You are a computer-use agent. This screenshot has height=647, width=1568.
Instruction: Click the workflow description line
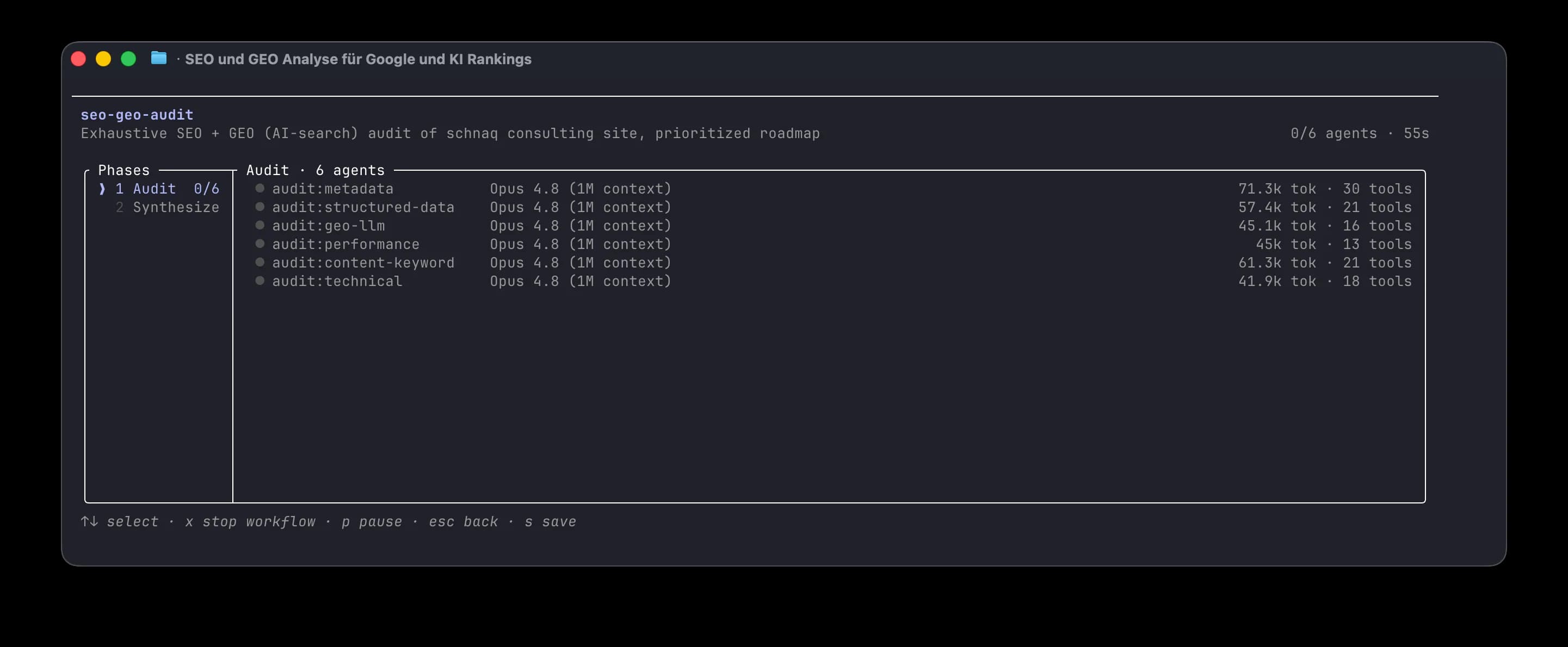pyautogui.click(x=450, y=133)
